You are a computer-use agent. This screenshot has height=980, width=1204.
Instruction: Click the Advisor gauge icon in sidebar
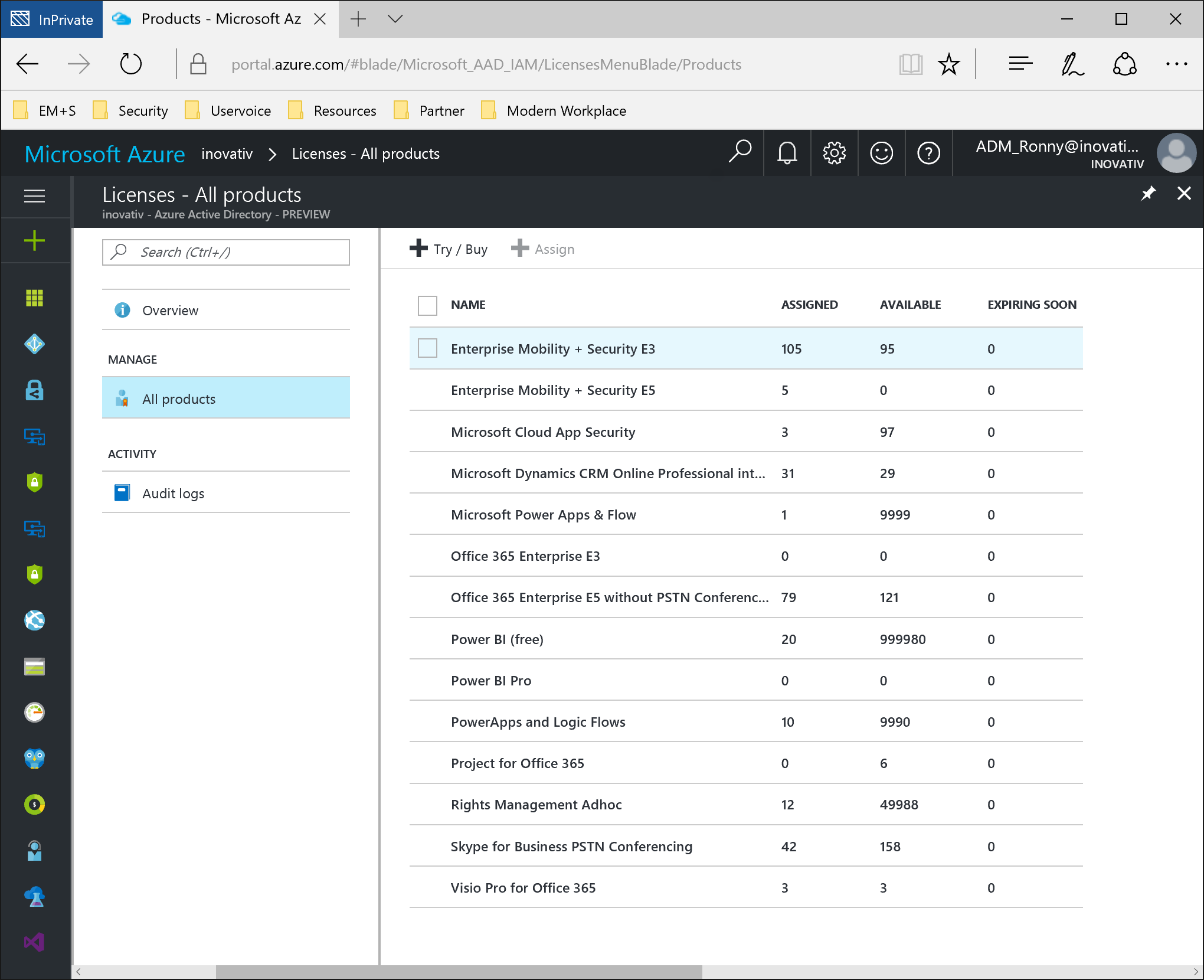pyautogui.click(x=35, y=713)
